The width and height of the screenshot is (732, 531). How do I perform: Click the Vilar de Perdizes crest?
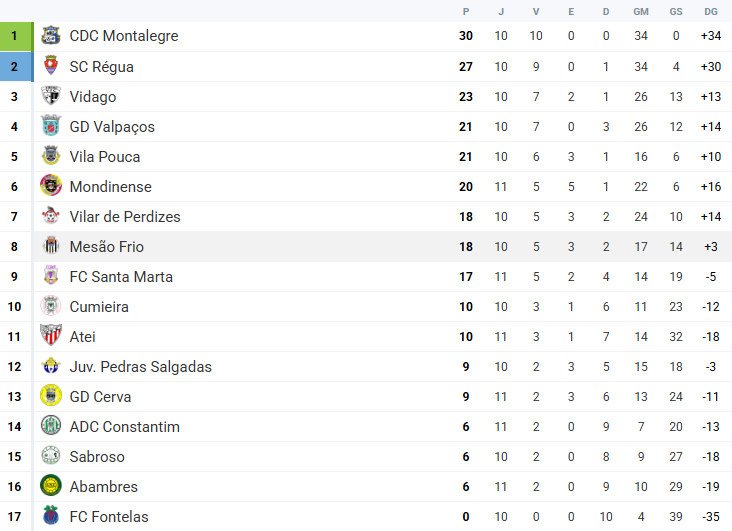point(50,216)
